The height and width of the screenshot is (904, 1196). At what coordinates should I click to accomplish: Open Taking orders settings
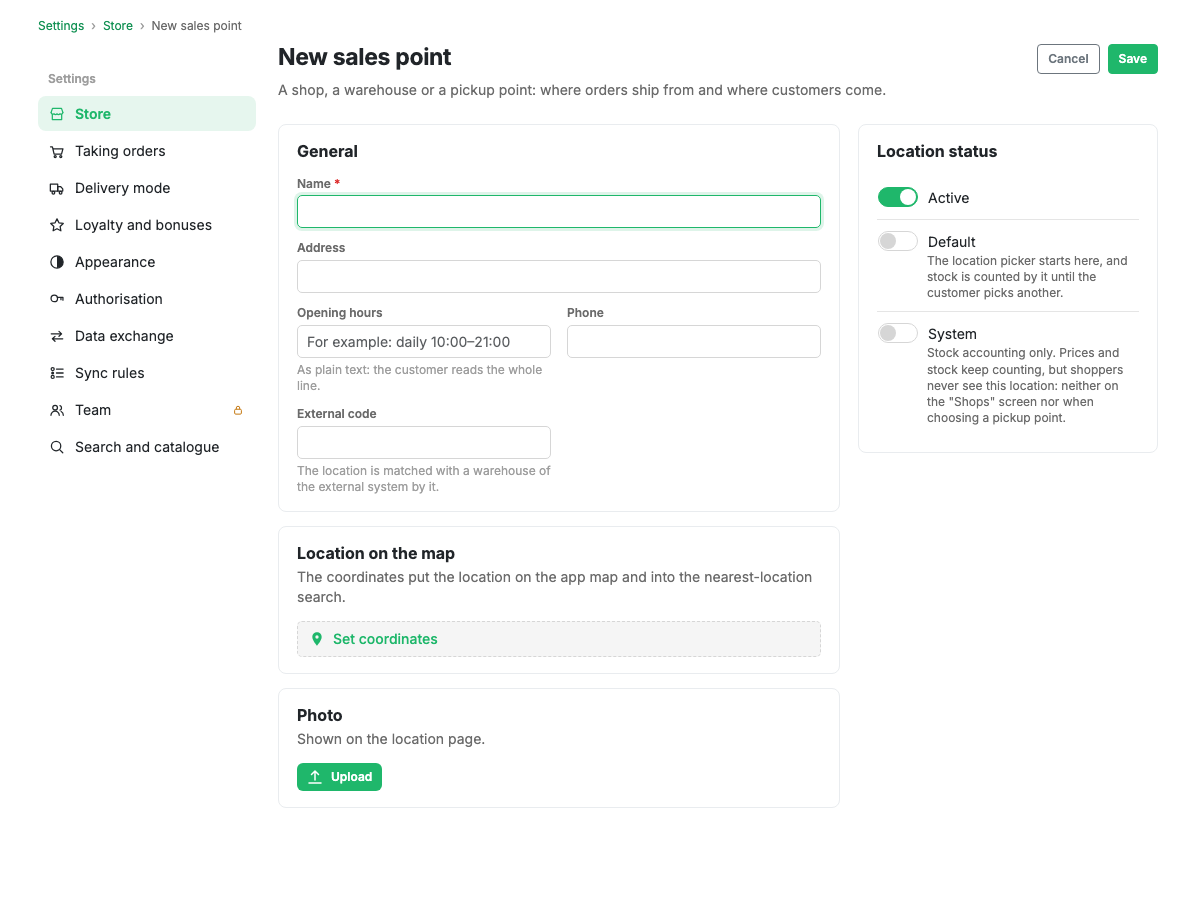tap(146, 151)
